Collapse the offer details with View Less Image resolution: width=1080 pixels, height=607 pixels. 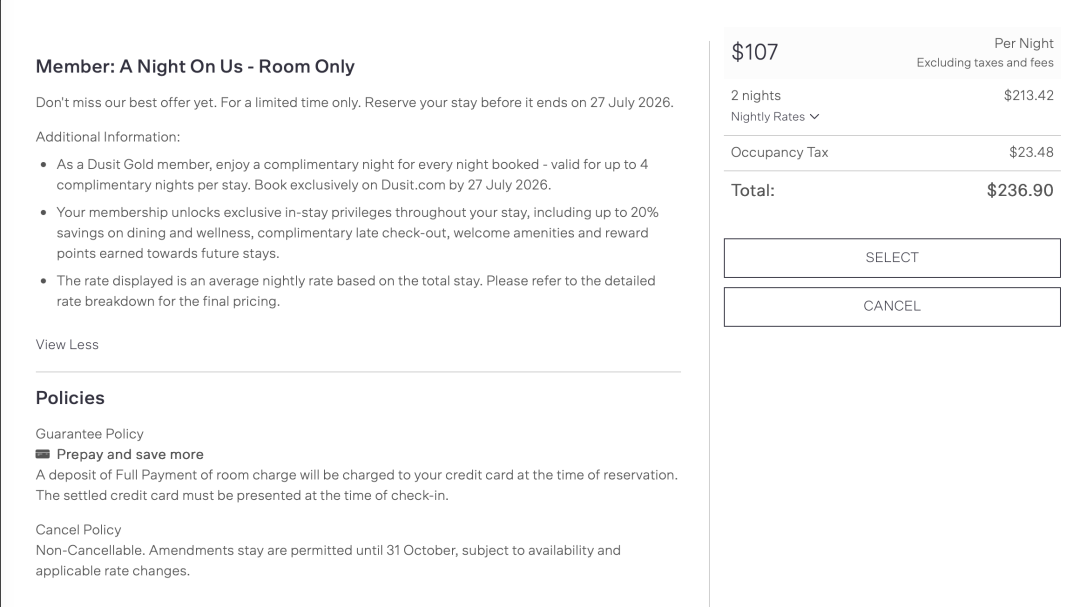pyautogui.click(x=67, y=344)
